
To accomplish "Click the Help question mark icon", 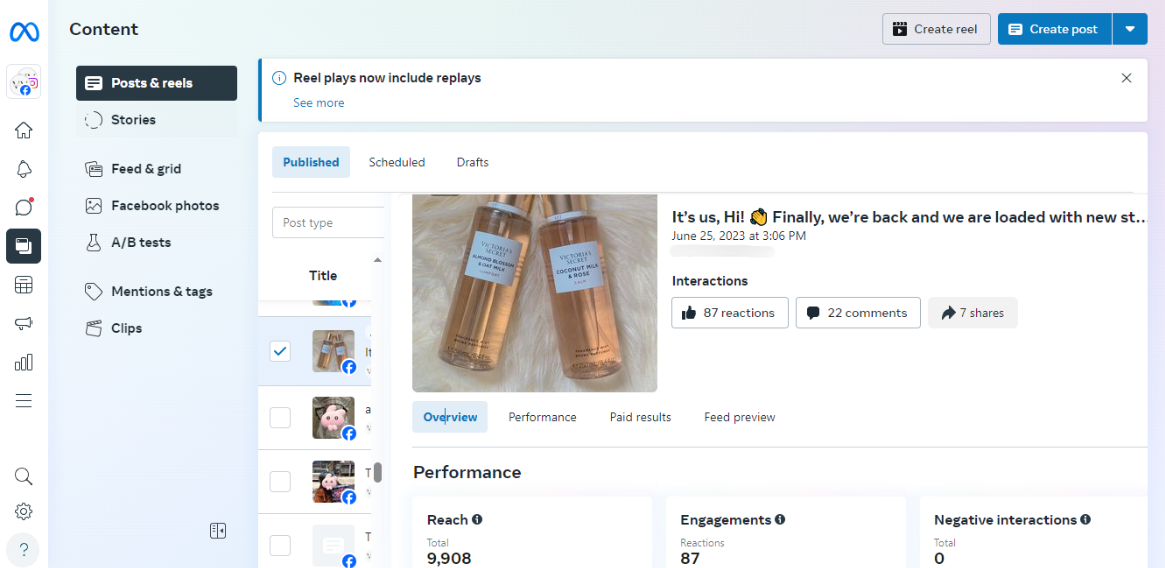I will point(24,550).
